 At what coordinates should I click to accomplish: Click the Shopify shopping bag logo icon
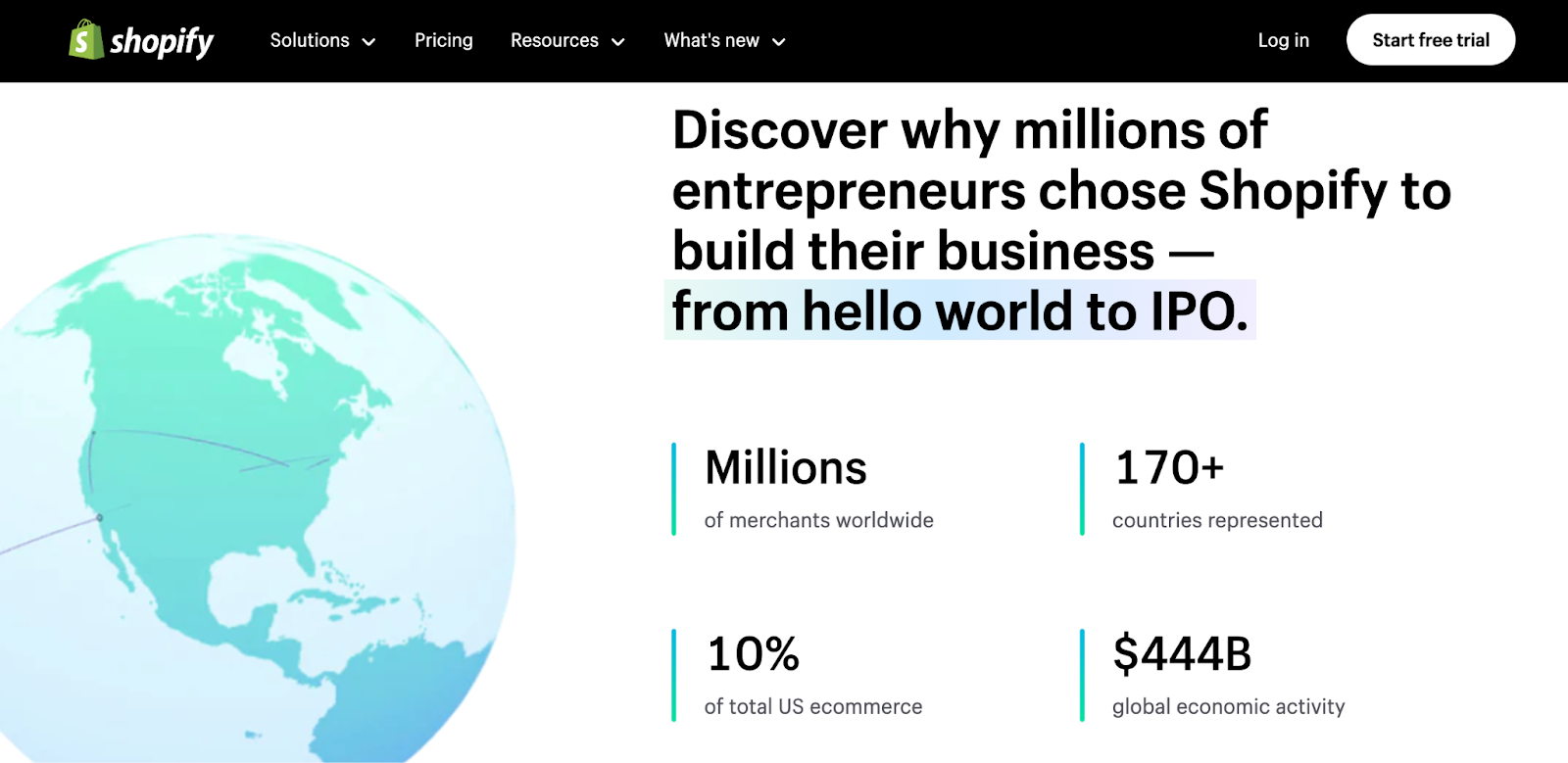[86, 40]
